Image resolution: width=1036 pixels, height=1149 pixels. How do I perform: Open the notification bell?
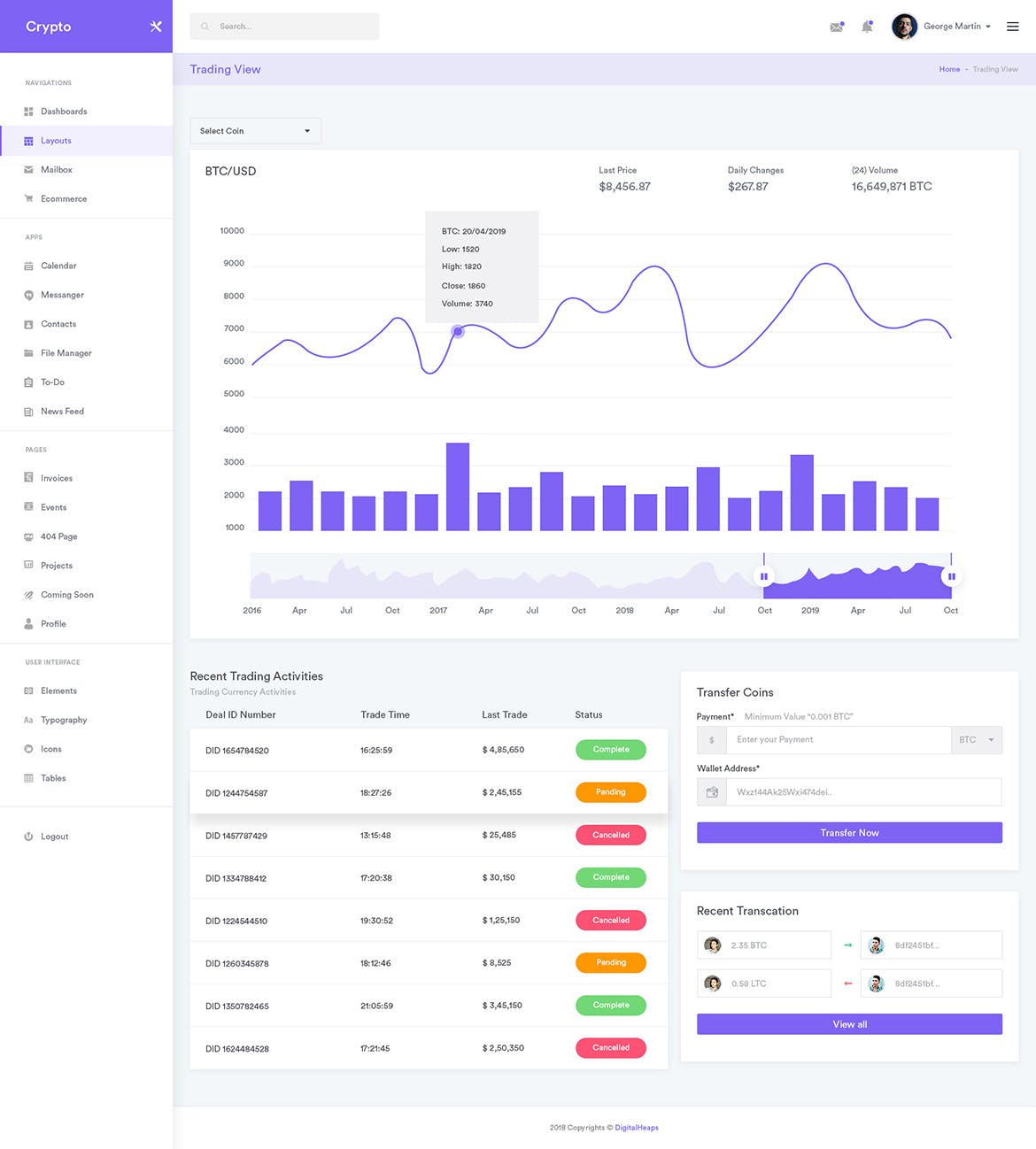pos(867,27)
